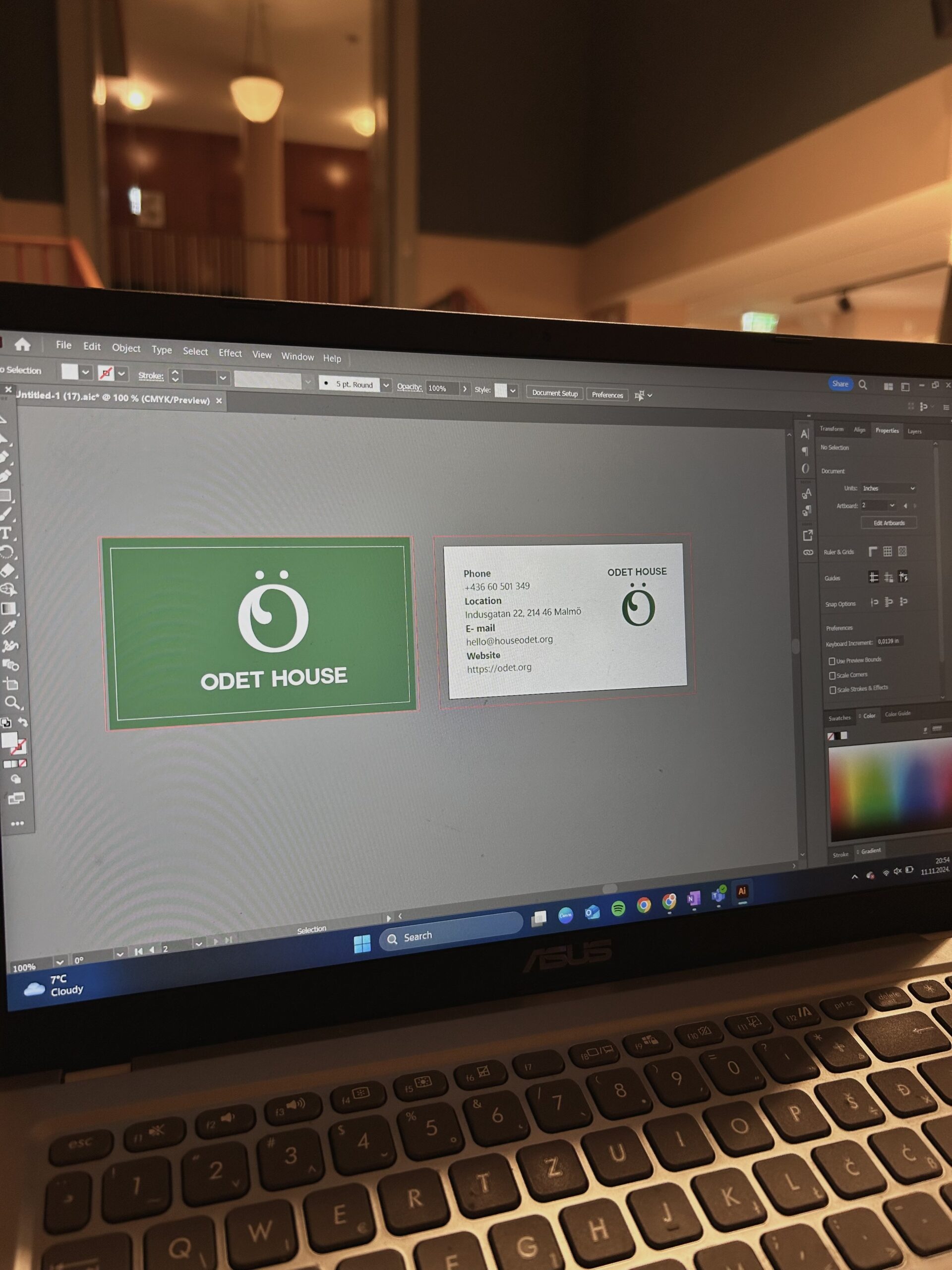Toggle transparency grid icon

(902, 551)
